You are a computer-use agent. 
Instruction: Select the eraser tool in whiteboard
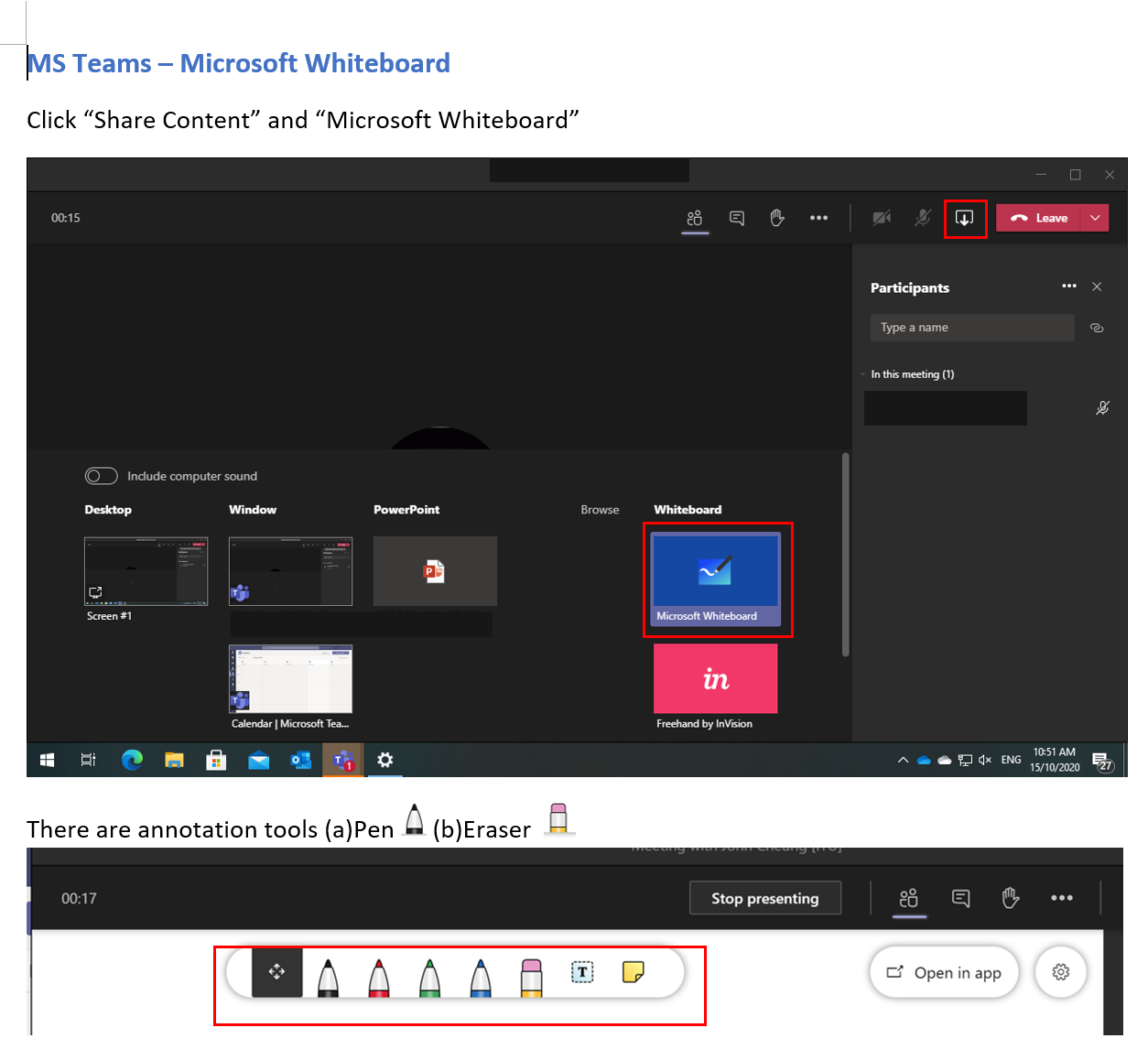pos(531,977)
